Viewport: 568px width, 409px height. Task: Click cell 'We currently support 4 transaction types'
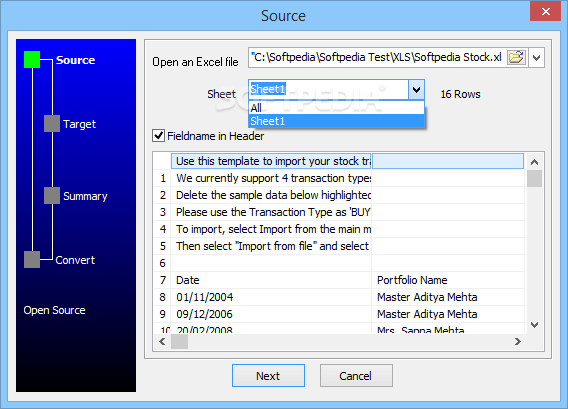point(271,178)
